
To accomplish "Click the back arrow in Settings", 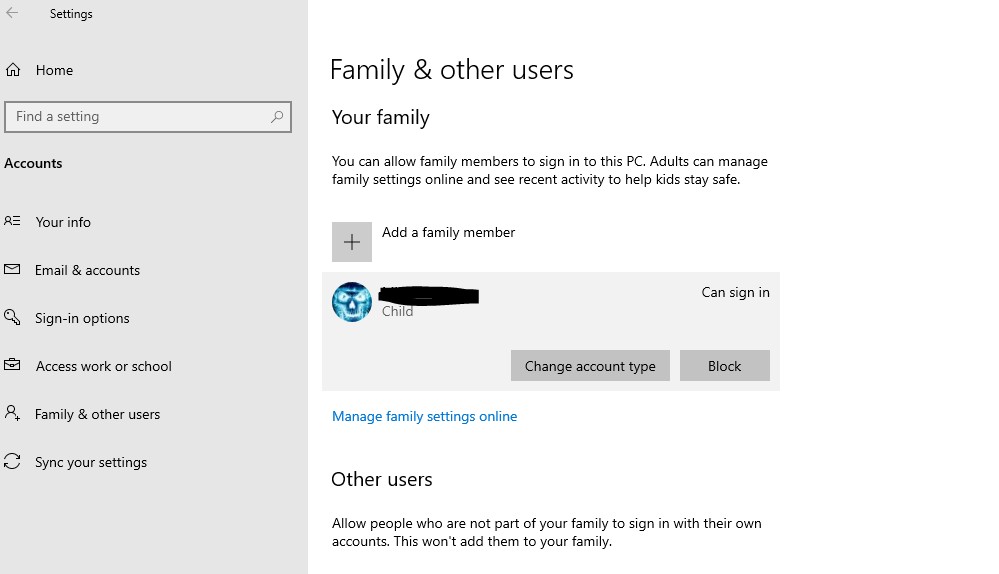I will (x=12, y=14).
